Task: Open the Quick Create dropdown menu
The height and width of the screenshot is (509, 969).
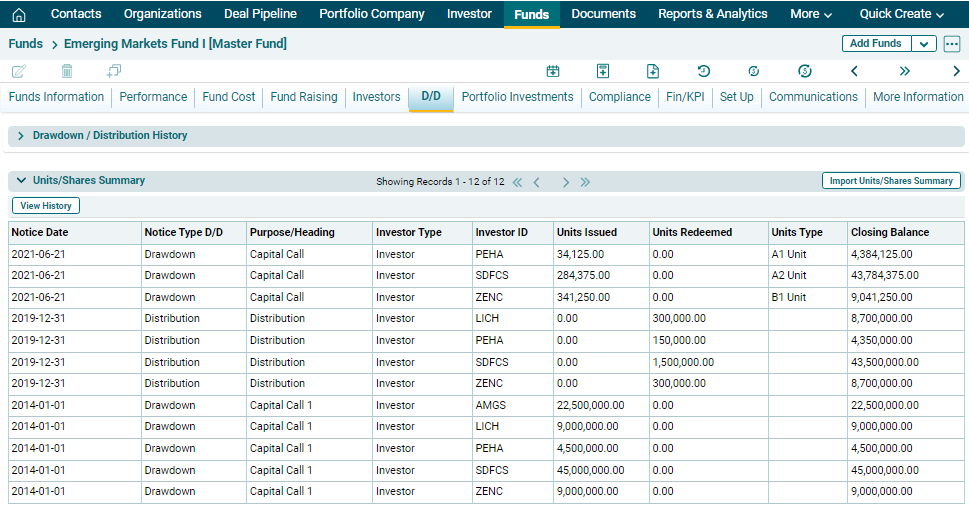Action: point(901,14)
